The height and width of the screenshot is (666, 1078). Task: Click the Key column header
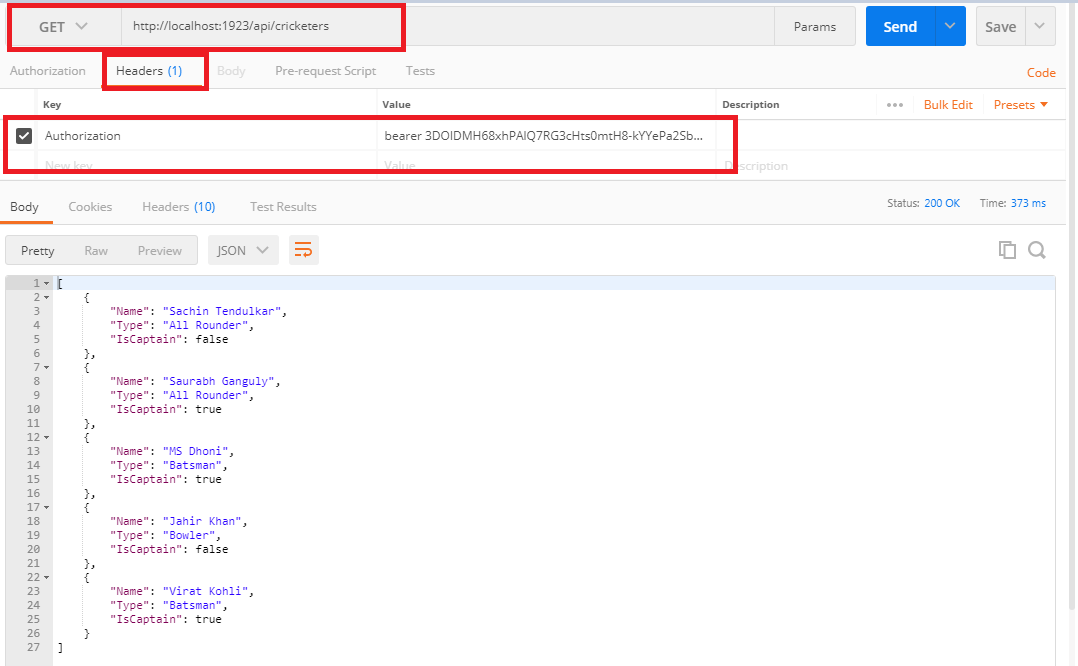point(52,104)
